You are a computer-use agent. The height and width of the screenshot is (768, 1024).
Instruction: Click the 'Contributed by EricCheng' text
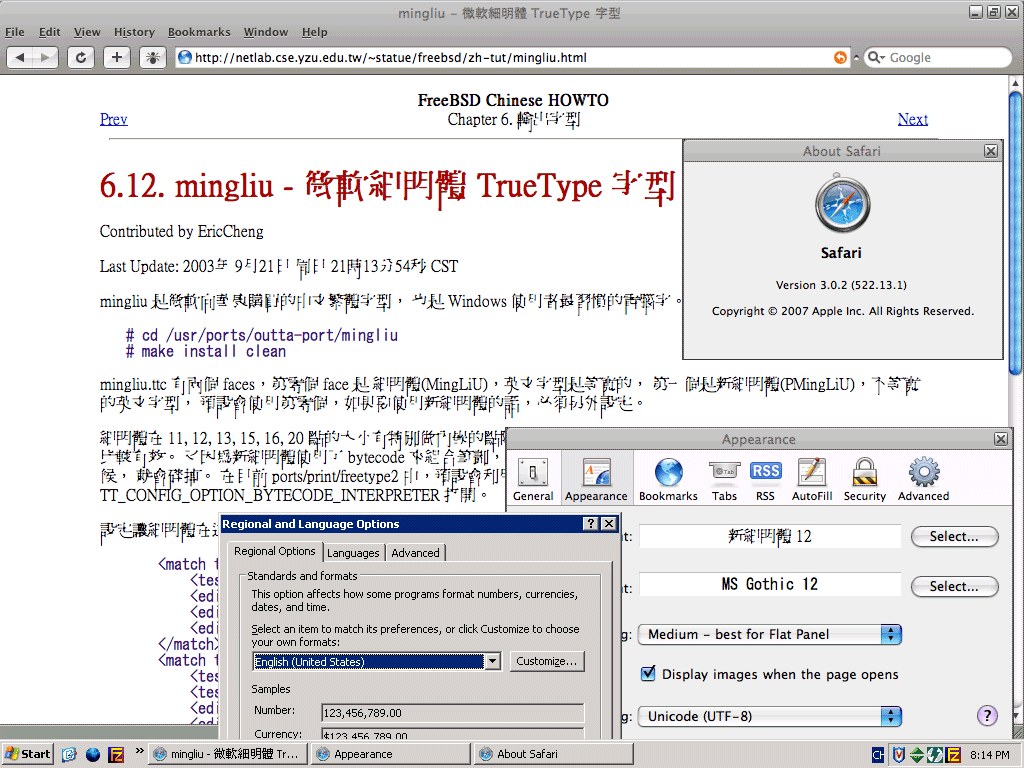point(182,231)
